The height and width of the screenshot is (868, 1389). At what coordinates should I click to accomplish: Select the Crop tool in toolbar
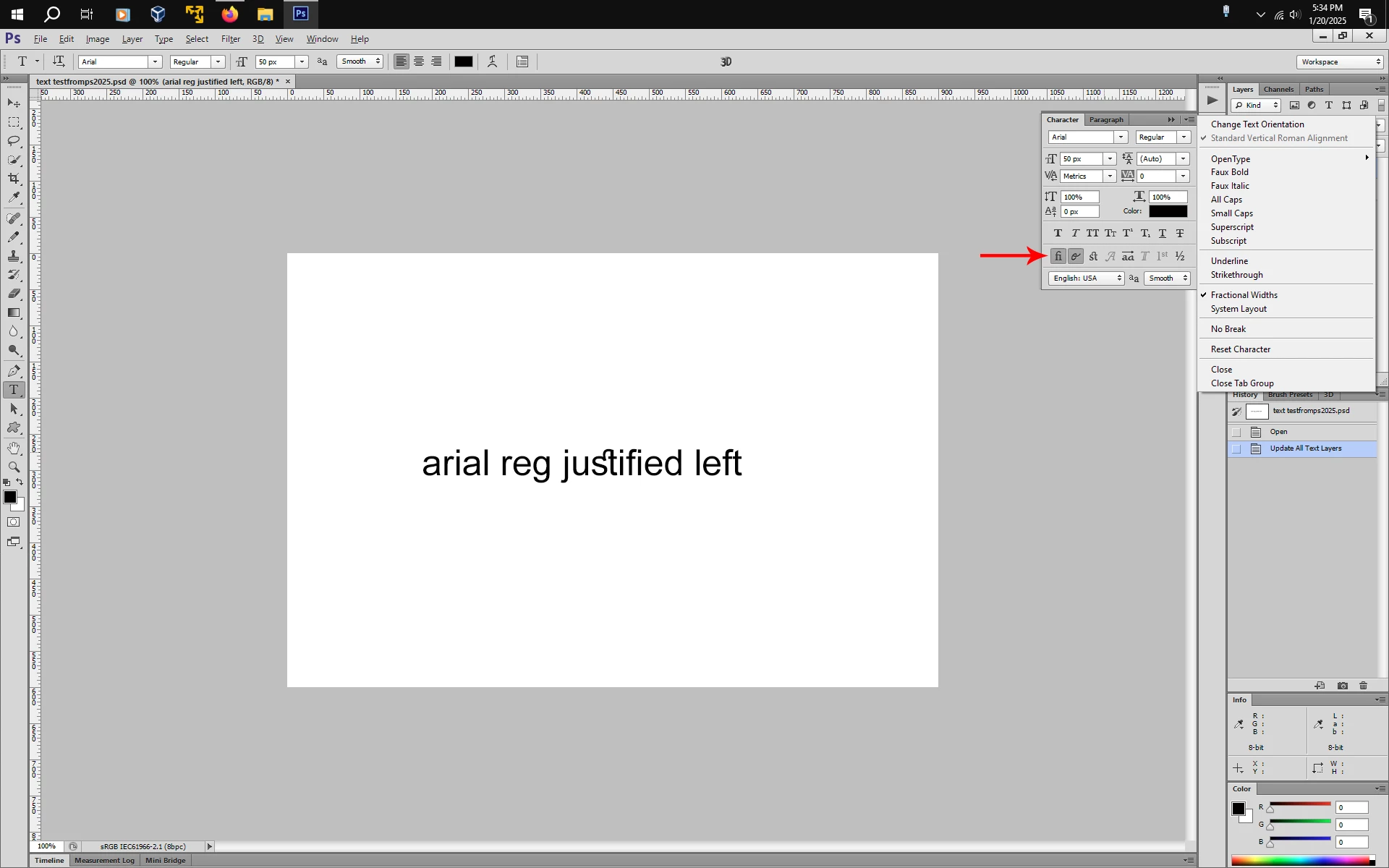point(14,178)
